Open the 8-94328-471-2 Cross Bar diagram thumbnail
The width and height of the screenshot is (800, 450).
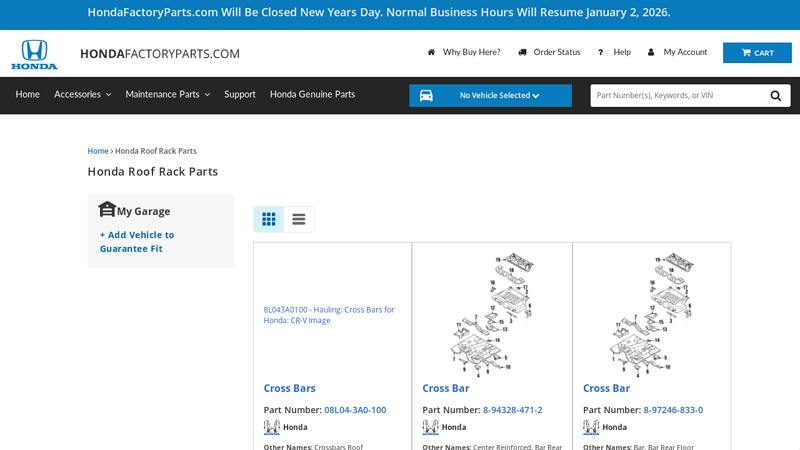click(x=491, y=314)
